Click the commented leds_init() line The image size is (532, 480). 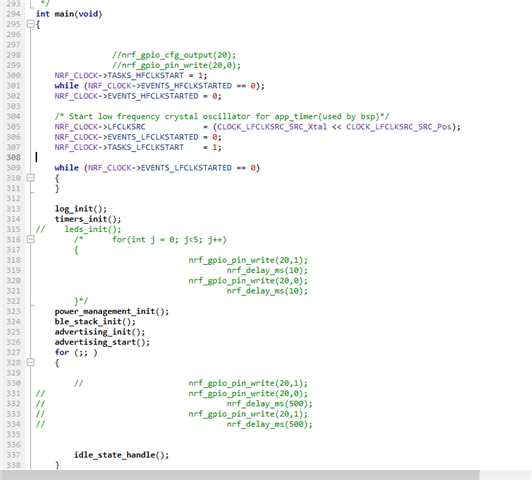coord(78,229)
